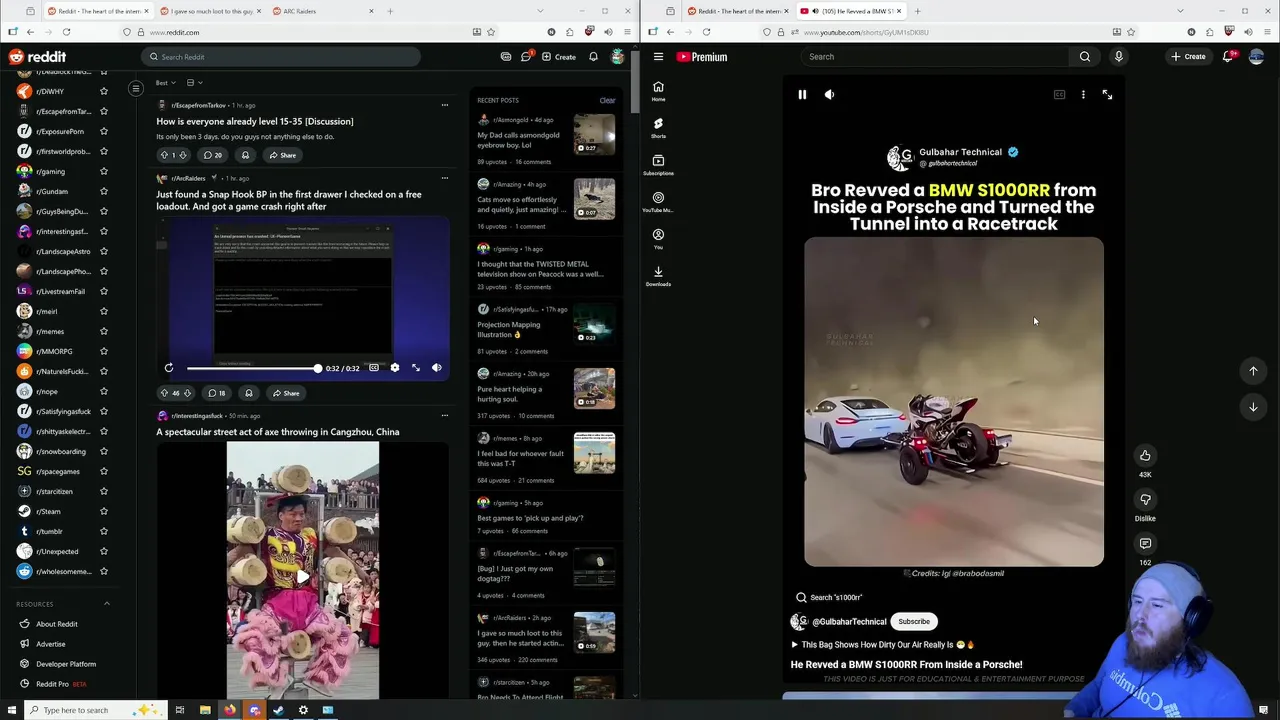Open the 20 comments on the Tarkov post
The height and width of the screenshot is (720, 1280).
pyautogui.click(x=213, y=155)
